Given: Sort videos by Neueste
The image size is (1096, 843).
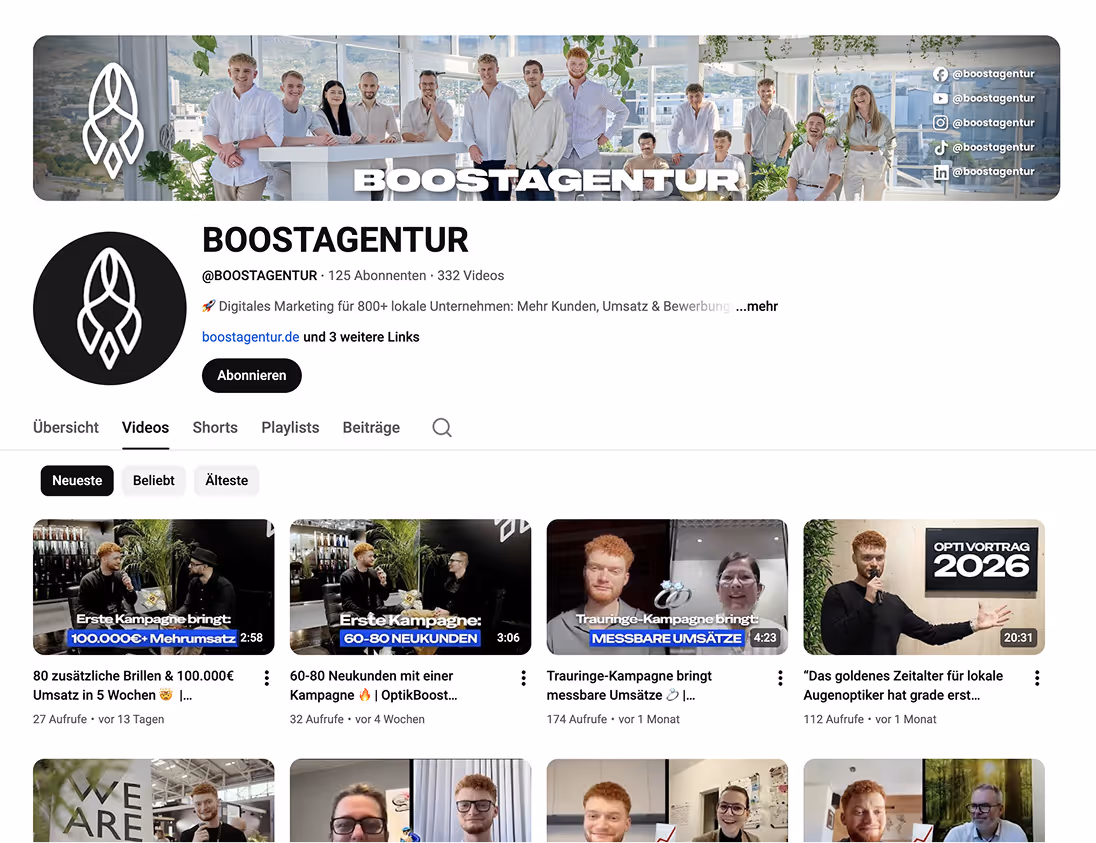Looking at the screenshot, I should [x=77, y=481].
